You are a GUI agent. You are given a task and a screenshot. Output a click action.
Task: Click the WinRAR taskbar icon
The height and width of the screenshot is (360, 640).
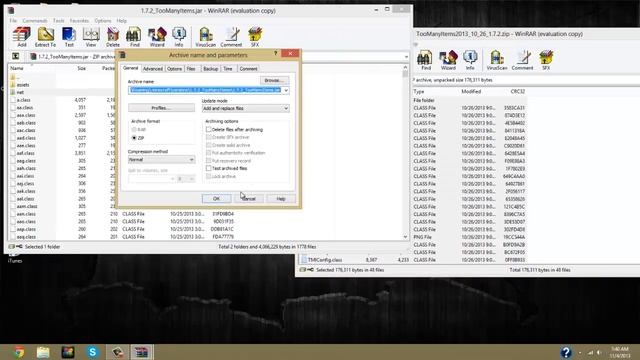pyautogui.click(x=142, y=352)
